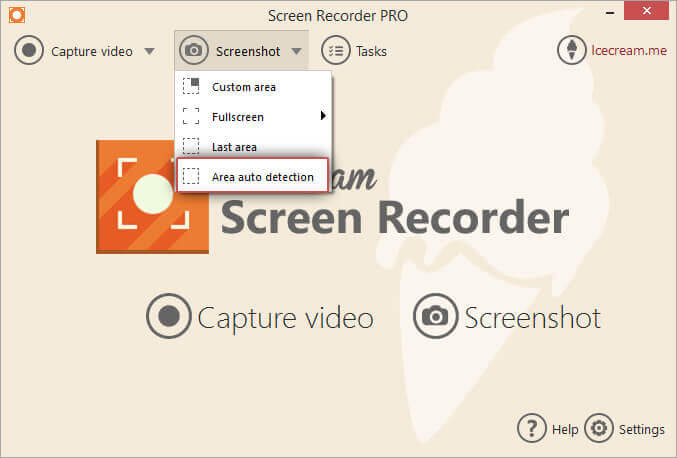Viewport: 677px width, 458px height.
Task: Select Last area menu entry
Action: (x=253, y=146)
